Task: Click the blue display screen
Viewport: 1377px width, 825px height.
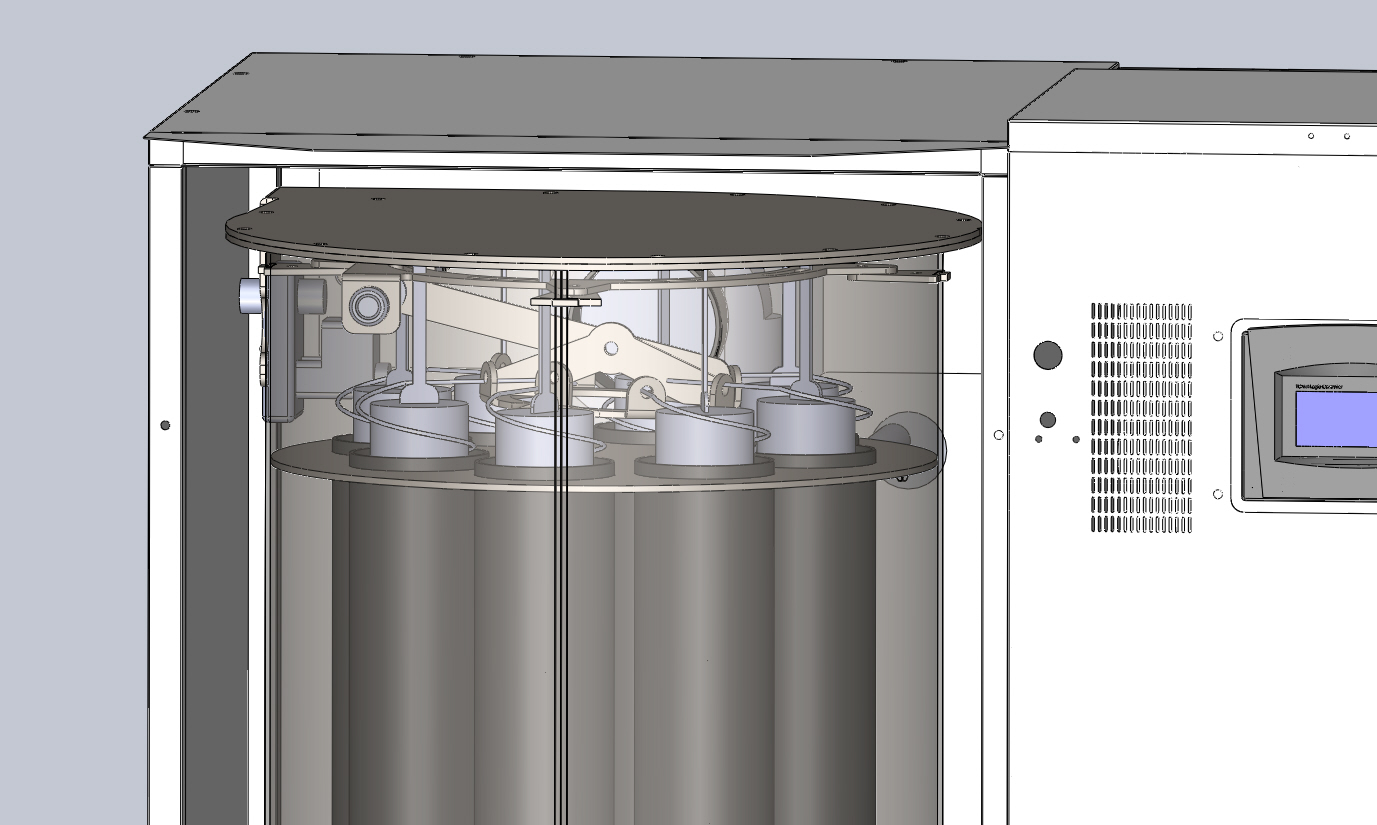Action: 1336,418
